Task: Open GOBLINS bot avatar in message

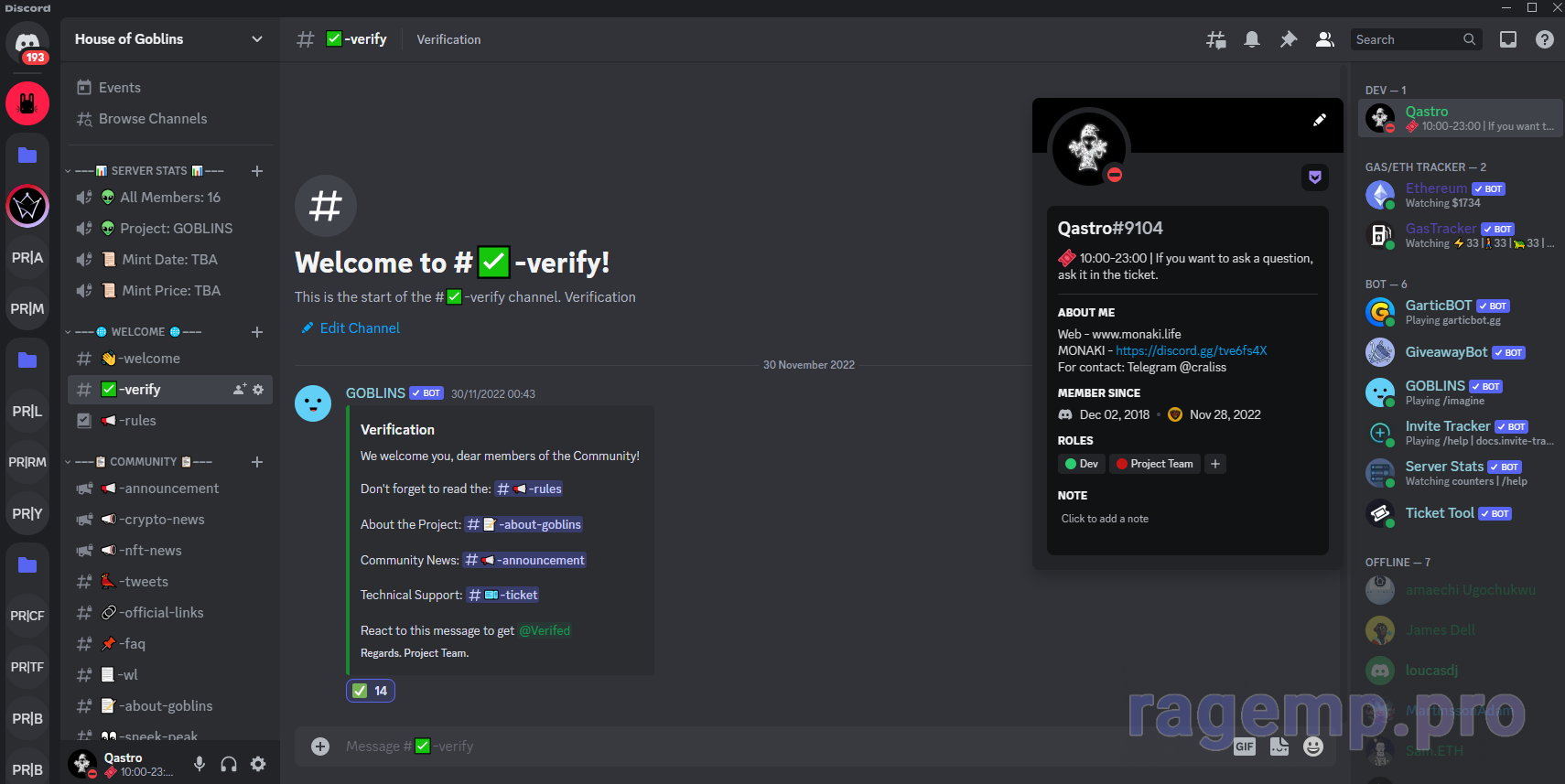Action: 313,403
